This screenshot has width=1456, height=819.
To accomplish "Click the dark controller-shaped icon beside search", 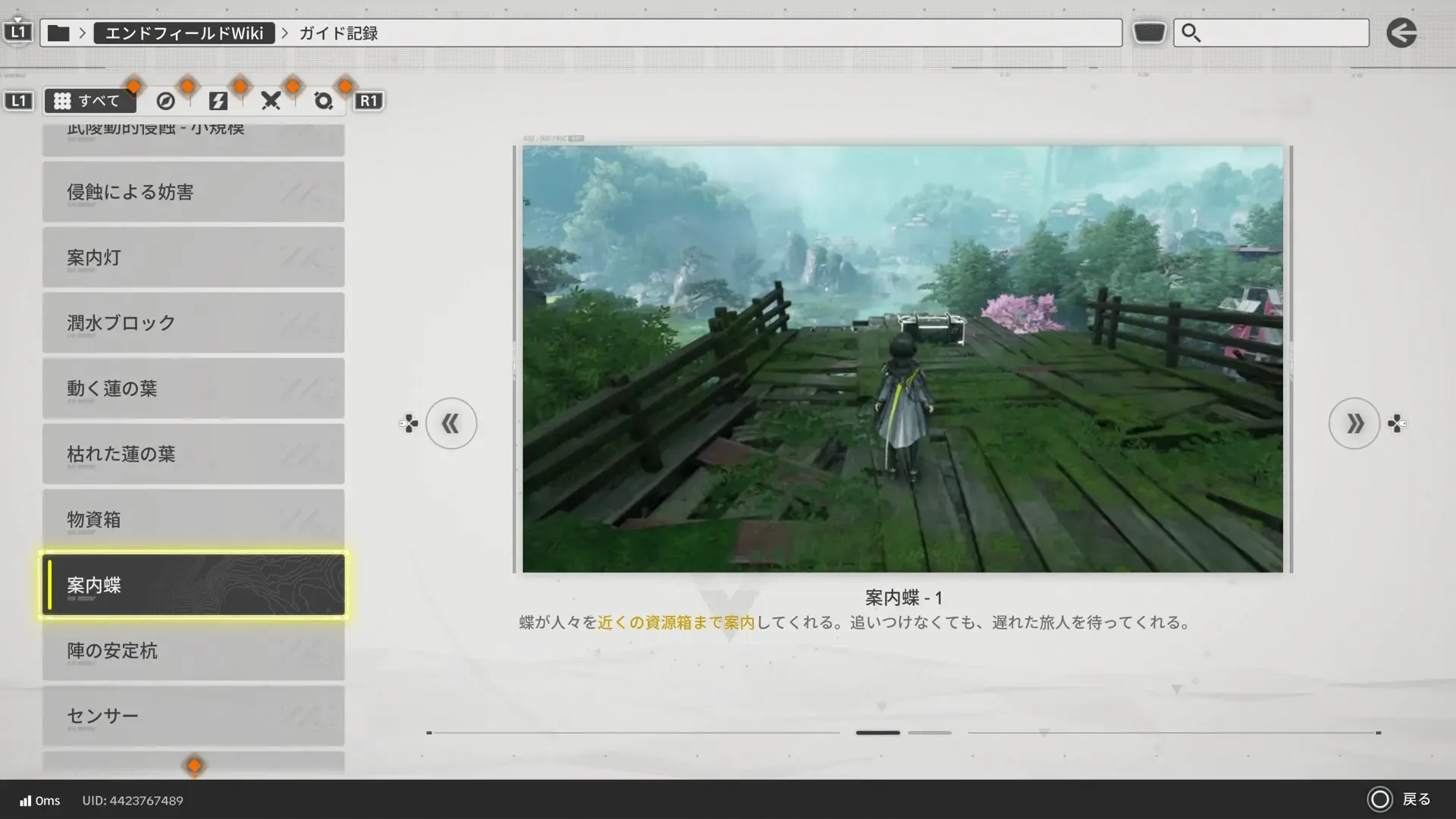I will (x=1149, y=33).
